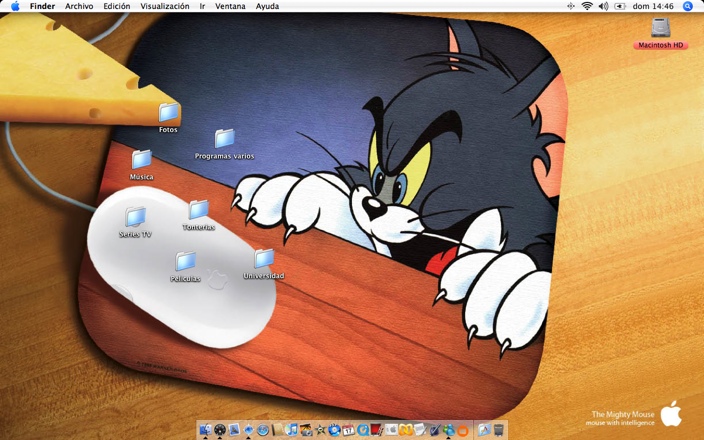Select the Películas folder
Screen dimensions: 704x440
[x=185, y=261]
